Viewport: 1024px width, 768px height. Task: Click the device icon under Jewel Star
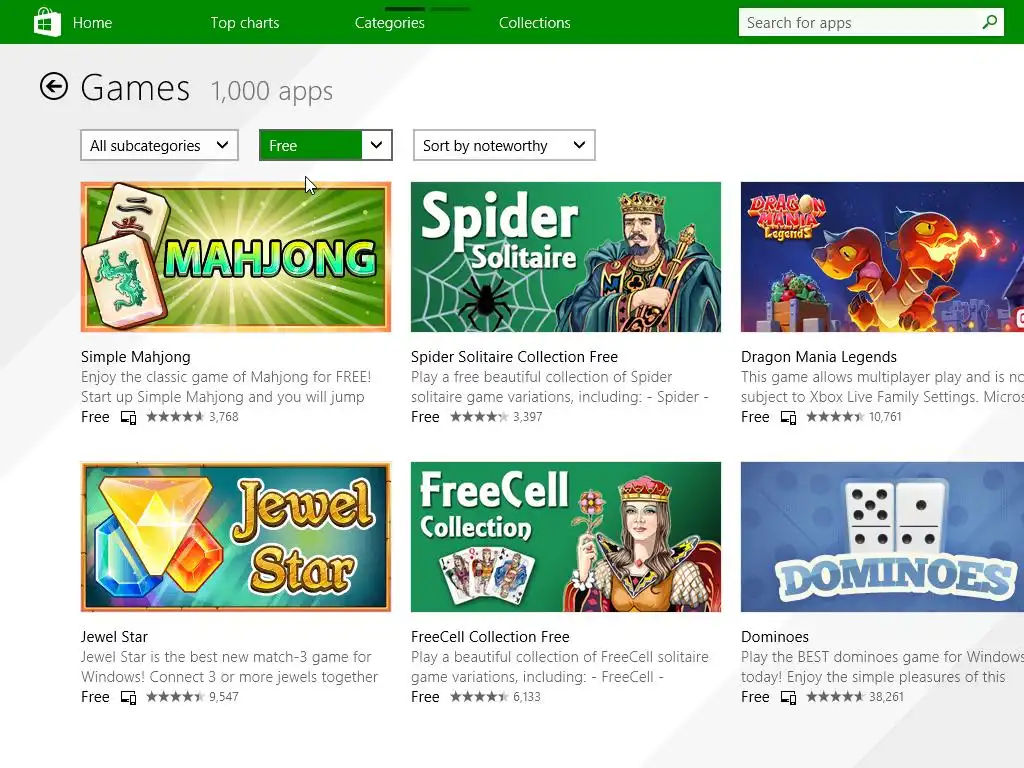(x=129, y=697)
